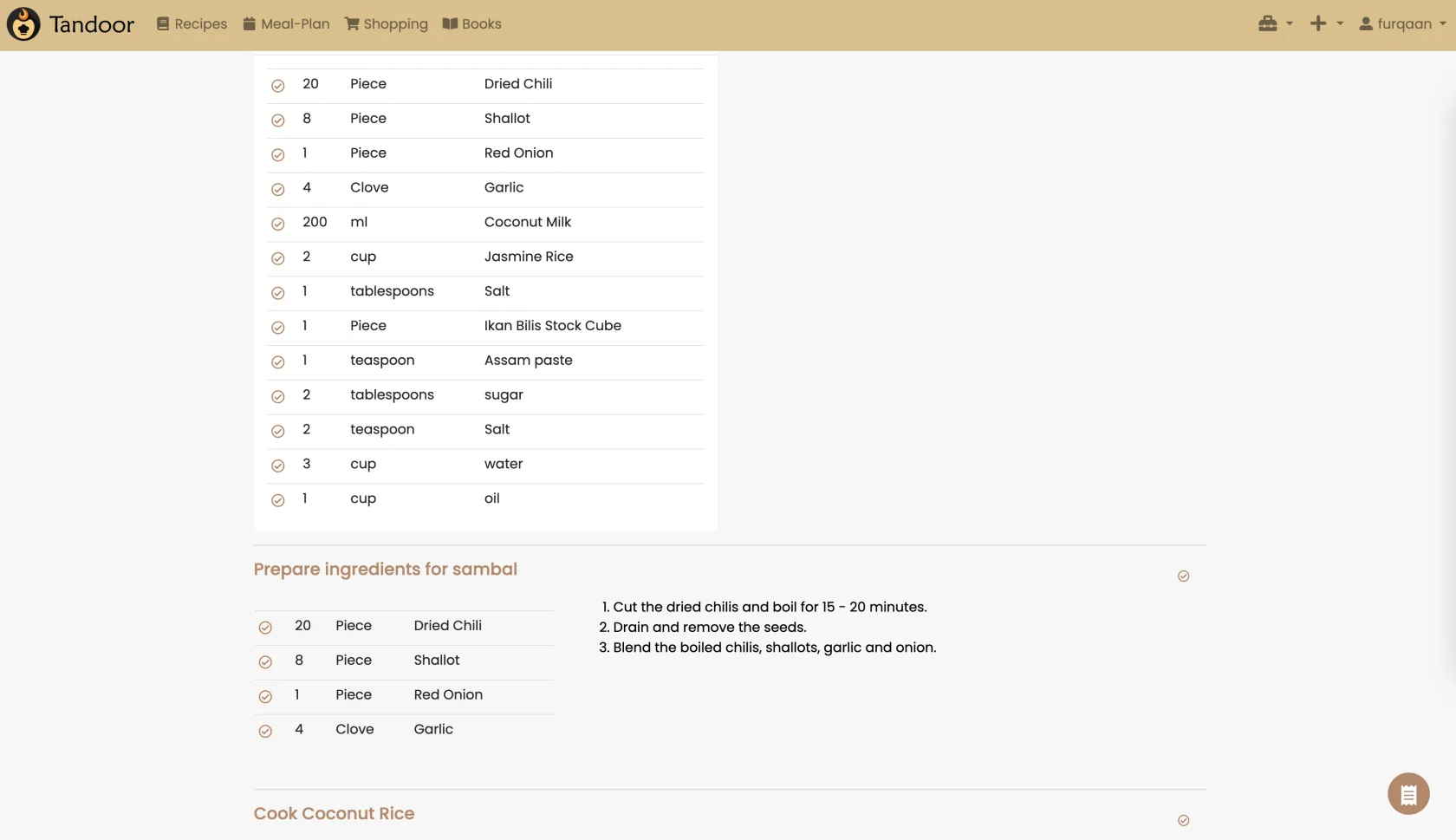Check off Jasmine Rice ingredient

278,259
